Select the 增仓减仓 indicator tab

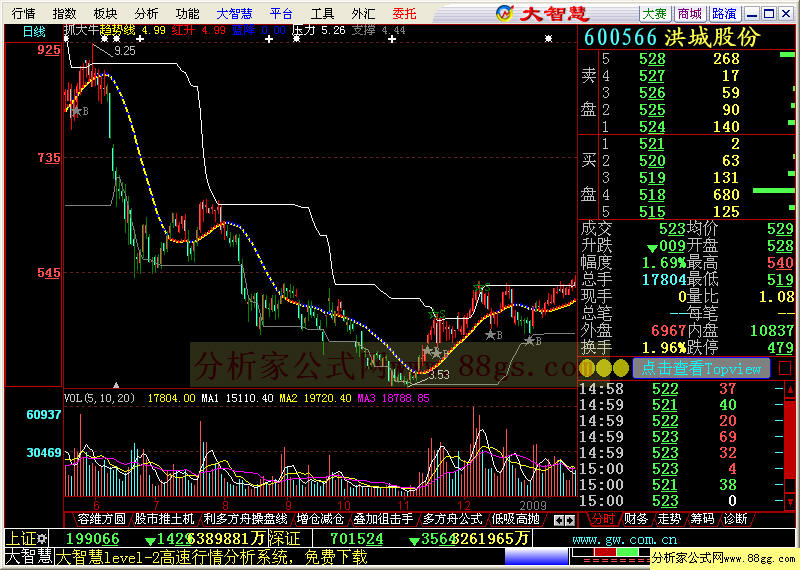tap(320, 519)
